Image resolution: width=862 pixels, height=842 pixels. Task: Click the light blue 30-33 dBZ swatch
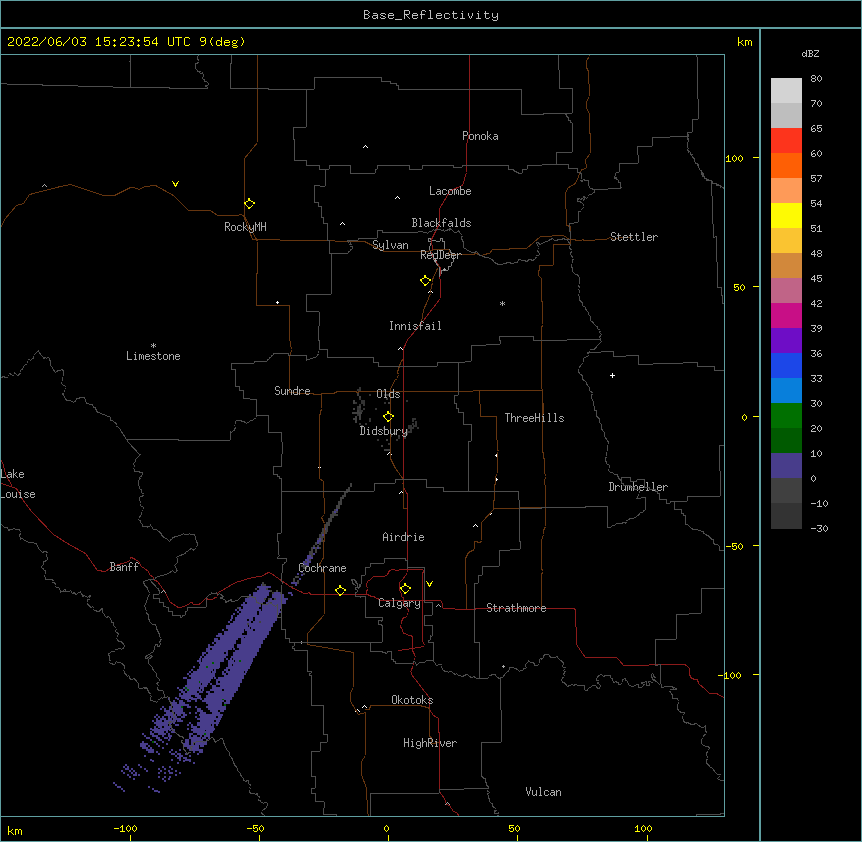786,391
